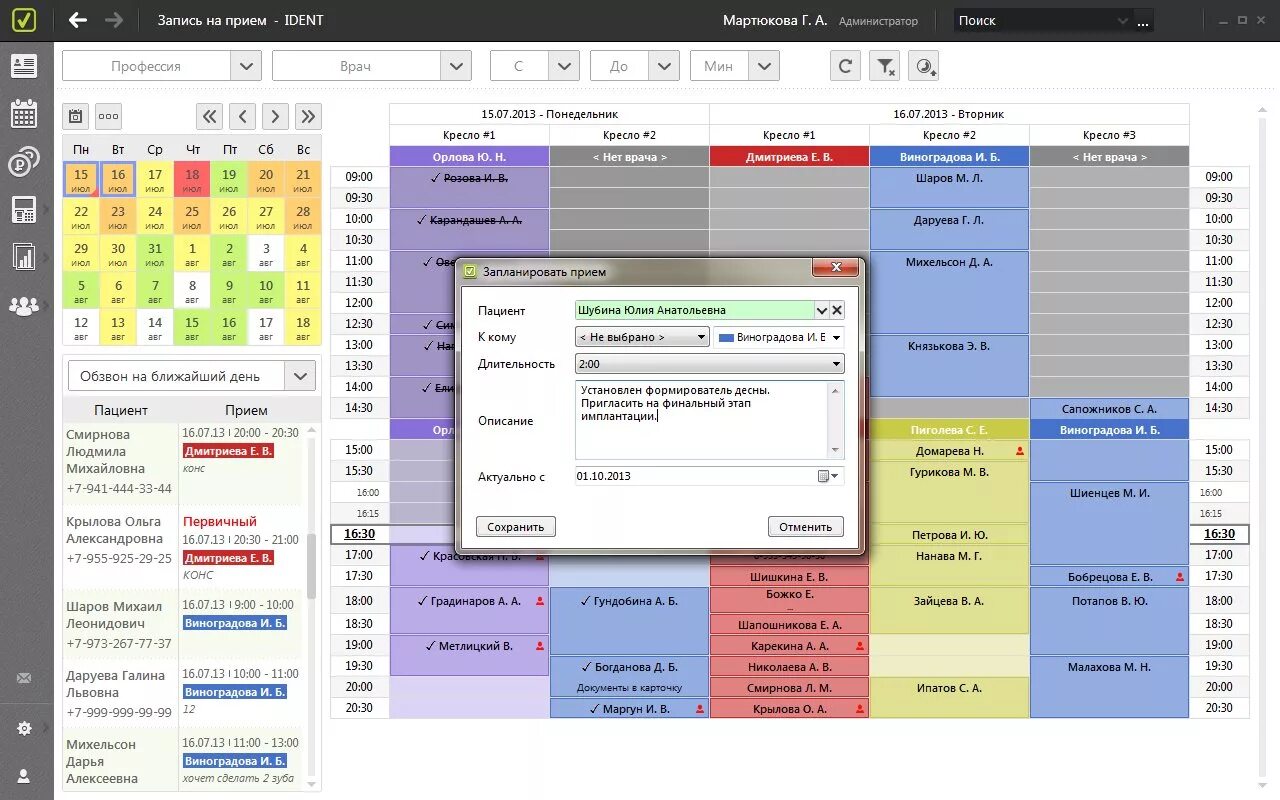Screen dimensions: 1280x800
Task: Save the planned appointment with Сохранить
Action: click(516, 527)
